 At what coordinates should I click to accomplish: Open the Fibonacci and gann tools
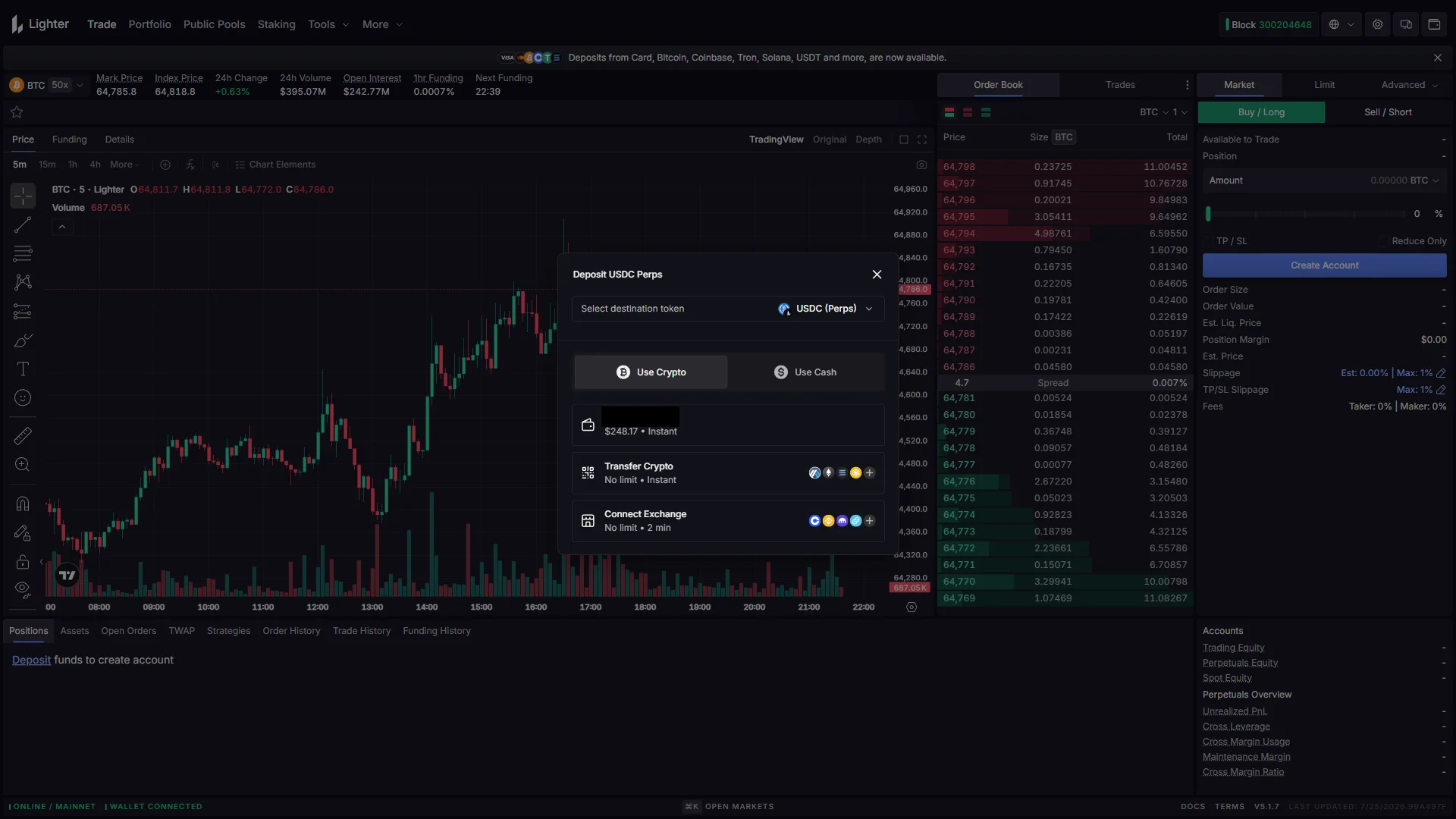coord(23,253)
